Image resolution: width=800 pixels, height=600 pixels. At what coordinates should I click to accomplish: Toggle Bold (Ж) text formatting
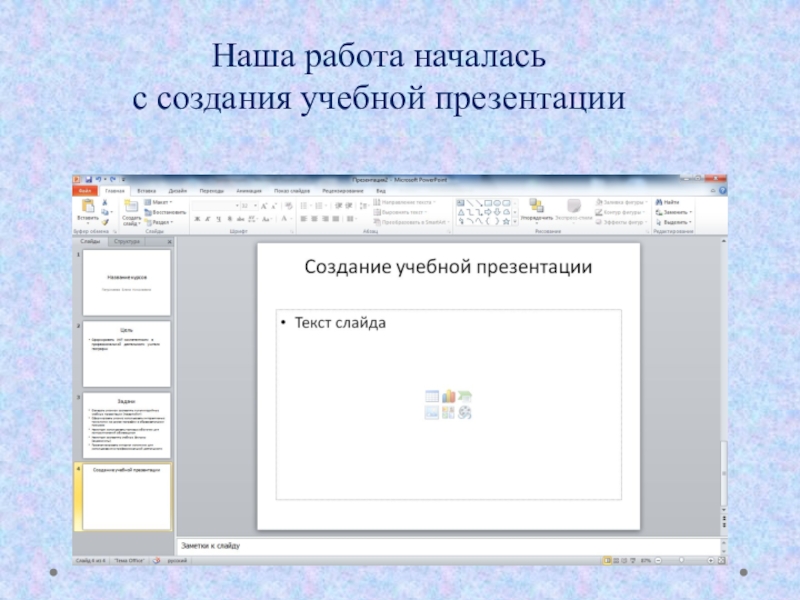click(196, 219)
